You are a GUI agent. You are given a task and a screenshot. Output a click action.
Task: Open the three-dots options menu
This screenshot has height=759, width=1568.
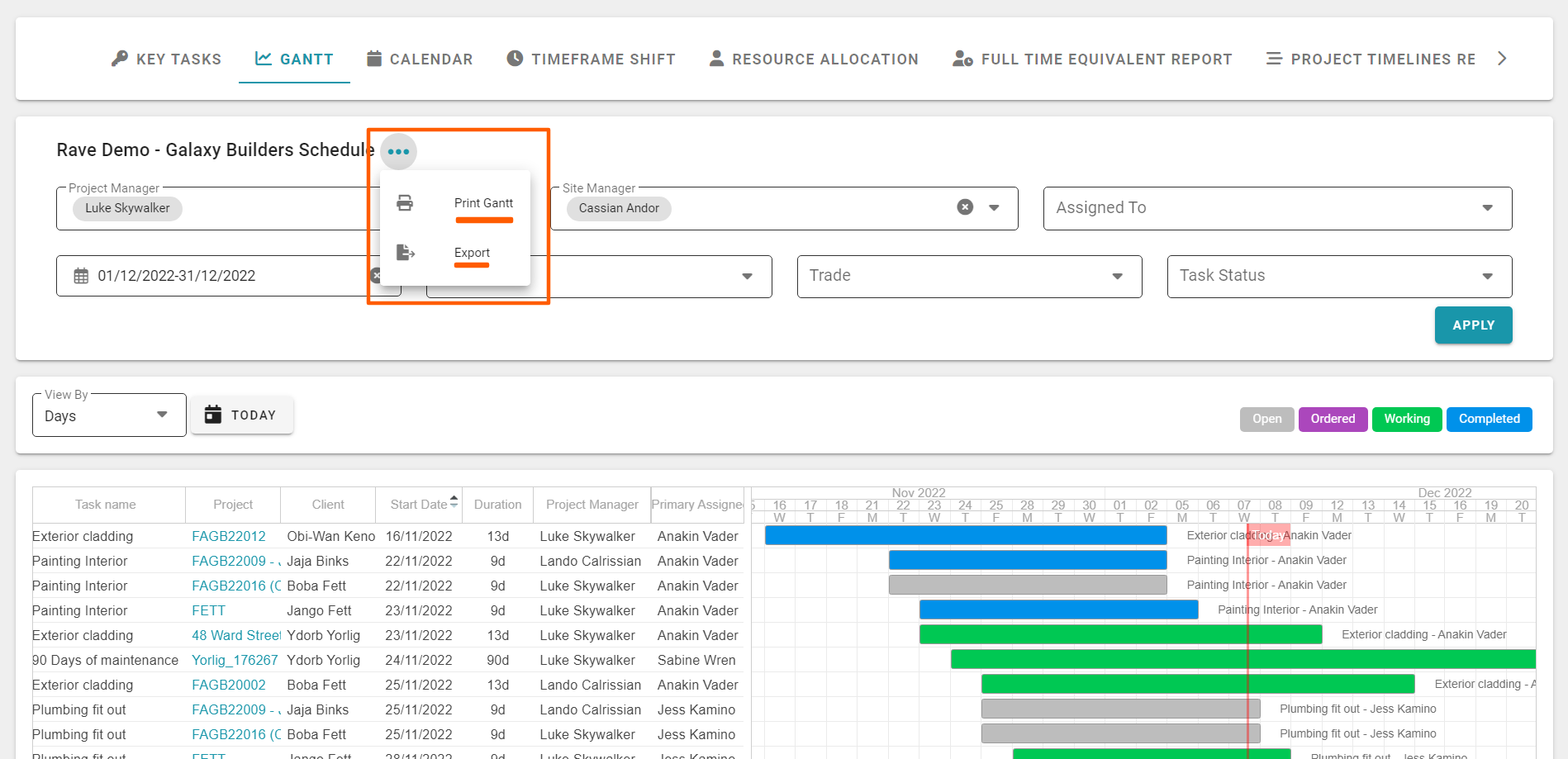pos(398,152)
